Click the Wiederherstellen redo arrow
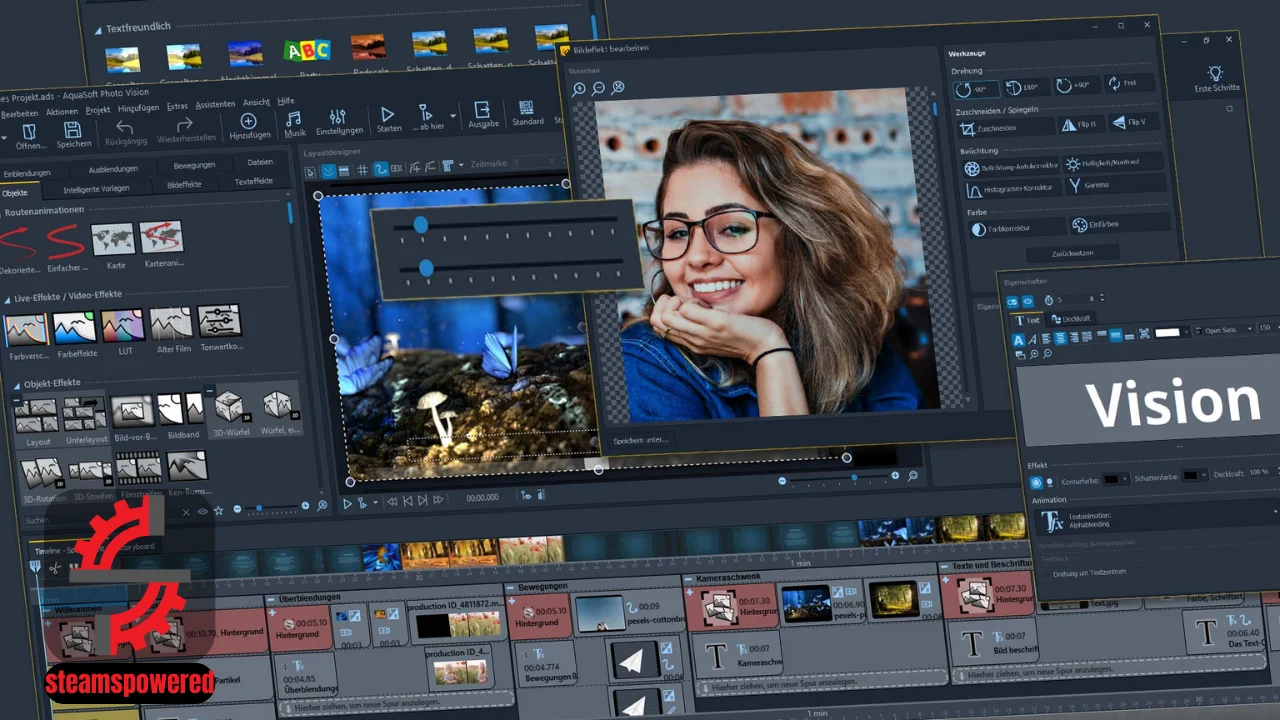Screen dimensions: 1280x720 click(185, 125)
